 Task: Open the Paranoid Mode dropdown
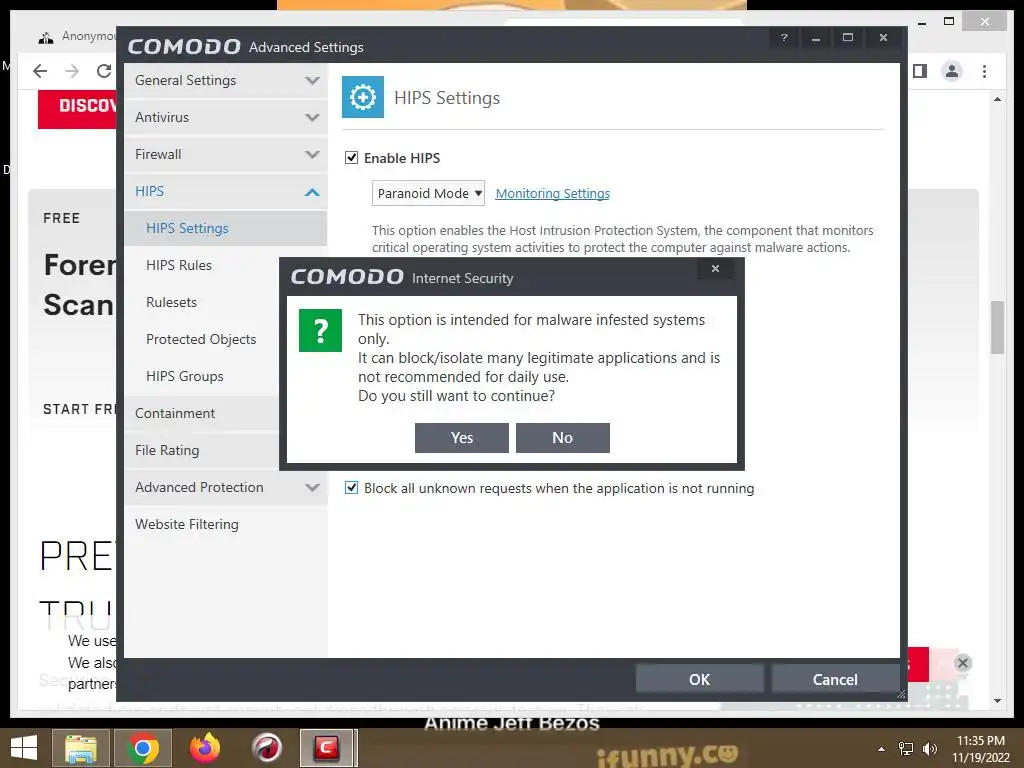point(428,193)
